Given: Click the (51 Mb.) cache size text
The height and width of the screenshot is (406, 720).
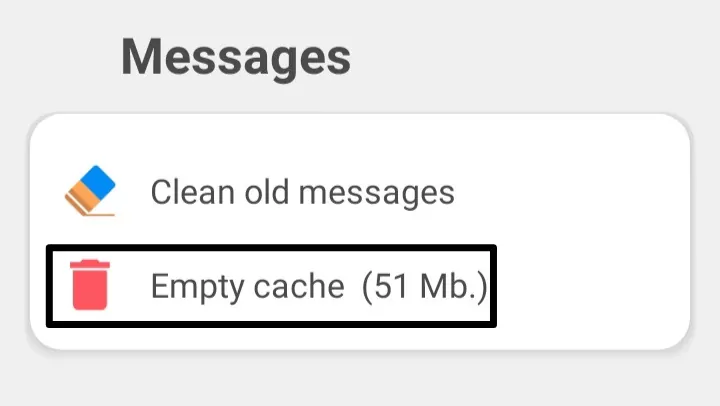Looking at the screenshot, I should [425, 286].
